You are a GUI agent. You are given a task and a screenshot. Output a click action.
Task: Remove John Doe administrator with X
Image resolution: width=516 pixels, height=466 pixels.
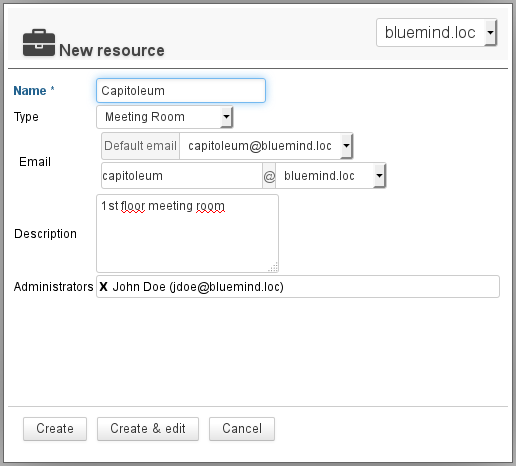pos(104,287)
